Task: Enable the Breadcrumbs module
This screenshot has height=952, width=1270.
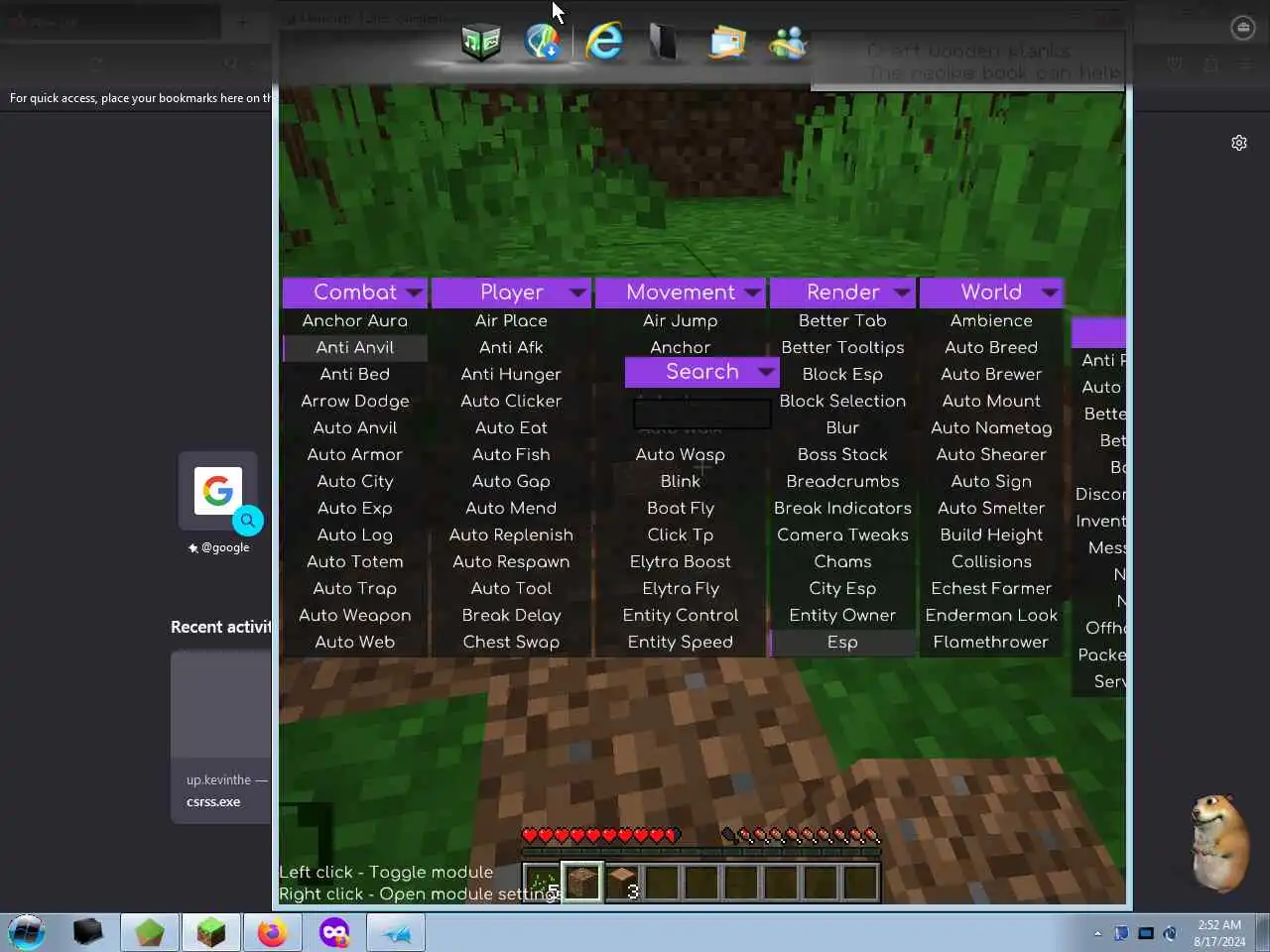Action: coord(842,481)
